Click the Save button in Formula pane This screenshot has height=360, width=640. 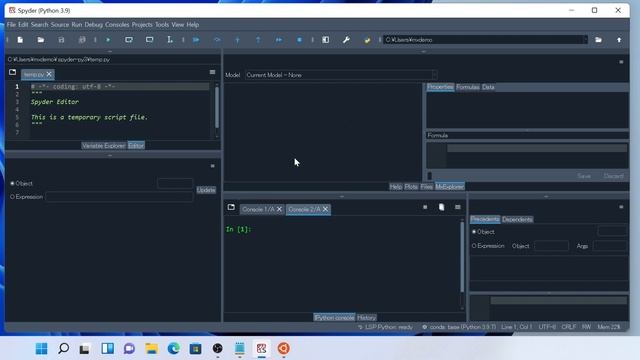click(x=584, y=176)
